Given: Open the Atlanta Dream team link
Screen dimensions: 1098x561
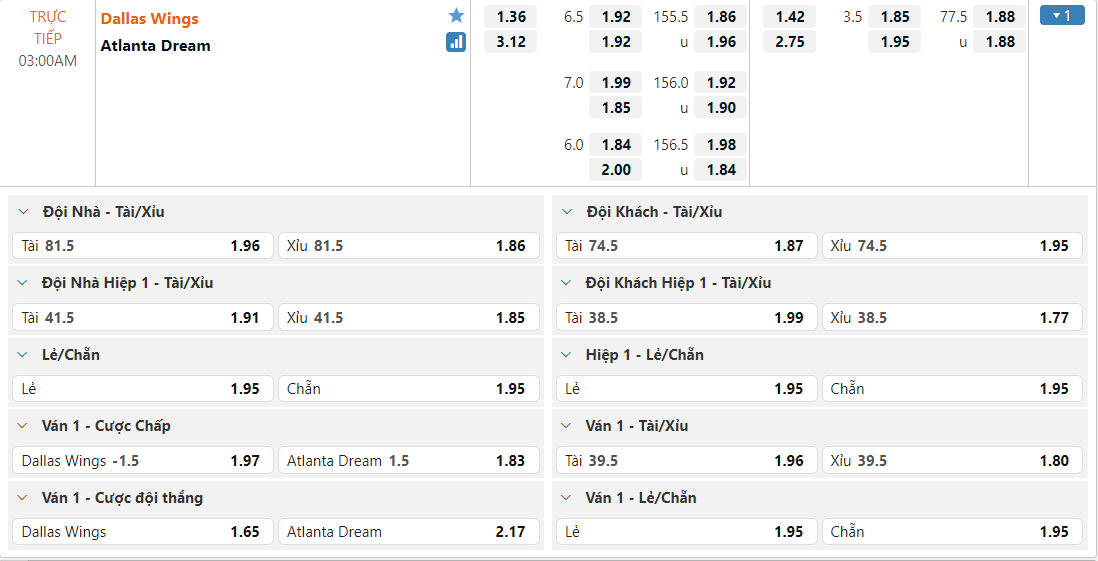Looking at the screenshot, I should click(156, 46).
